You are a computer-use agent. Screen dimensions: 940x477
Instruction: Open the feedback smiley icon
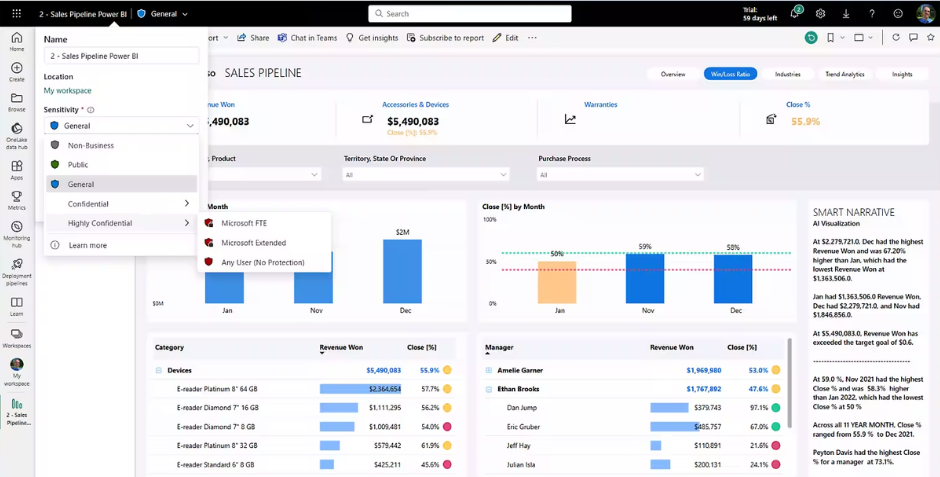coord(897,13)
